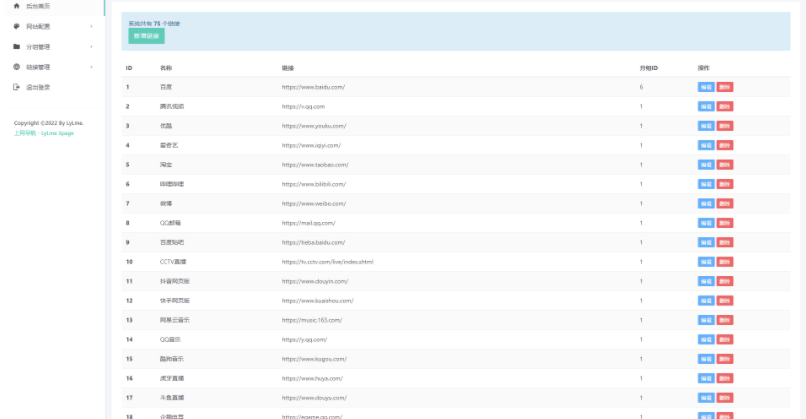The image size is (806, 419).
Task: Click the home icon beside 后台首页
Action: coord(16,6)
